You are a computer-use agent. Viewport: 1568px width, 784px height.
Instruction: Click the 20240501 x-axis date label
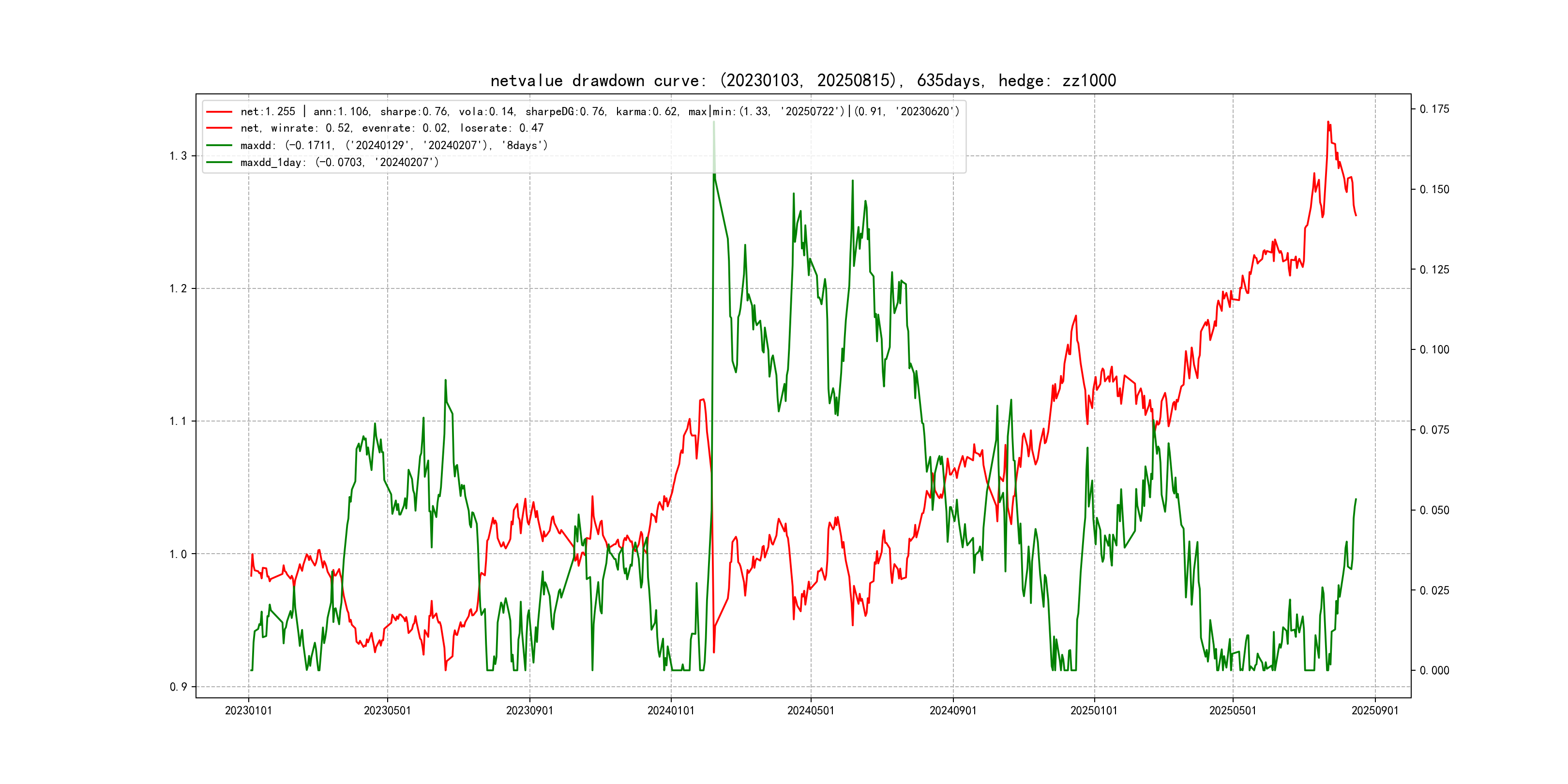811,711
